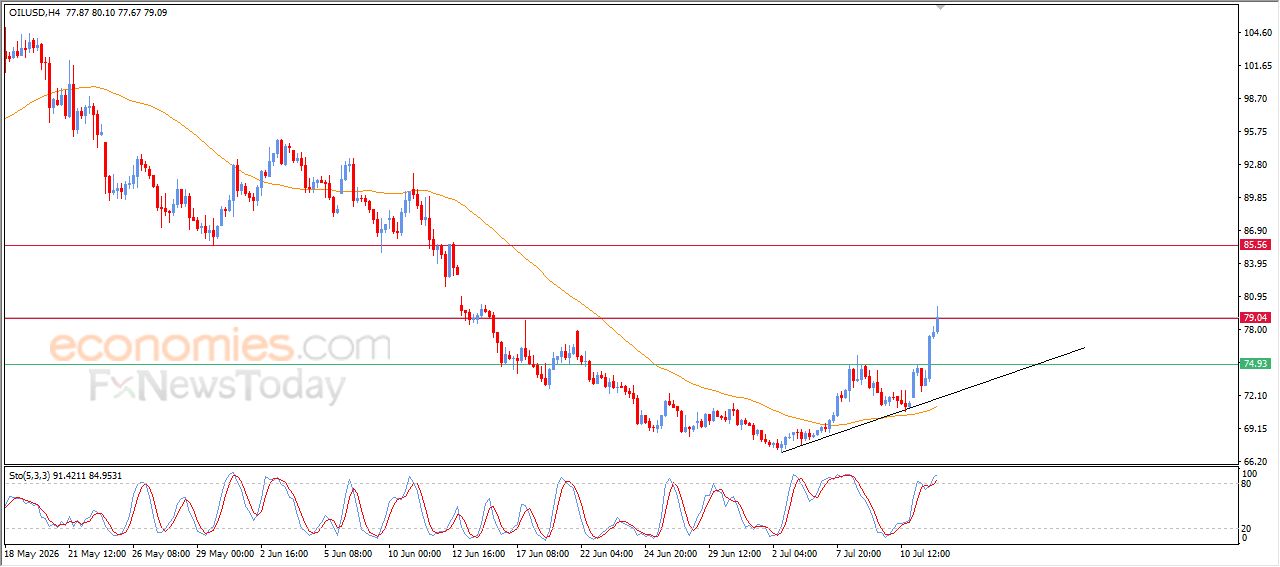Click the 104.60 price axis label
Image resolution: width=1280 pixels, height=567 pixels.
[x=1258, y=33]
